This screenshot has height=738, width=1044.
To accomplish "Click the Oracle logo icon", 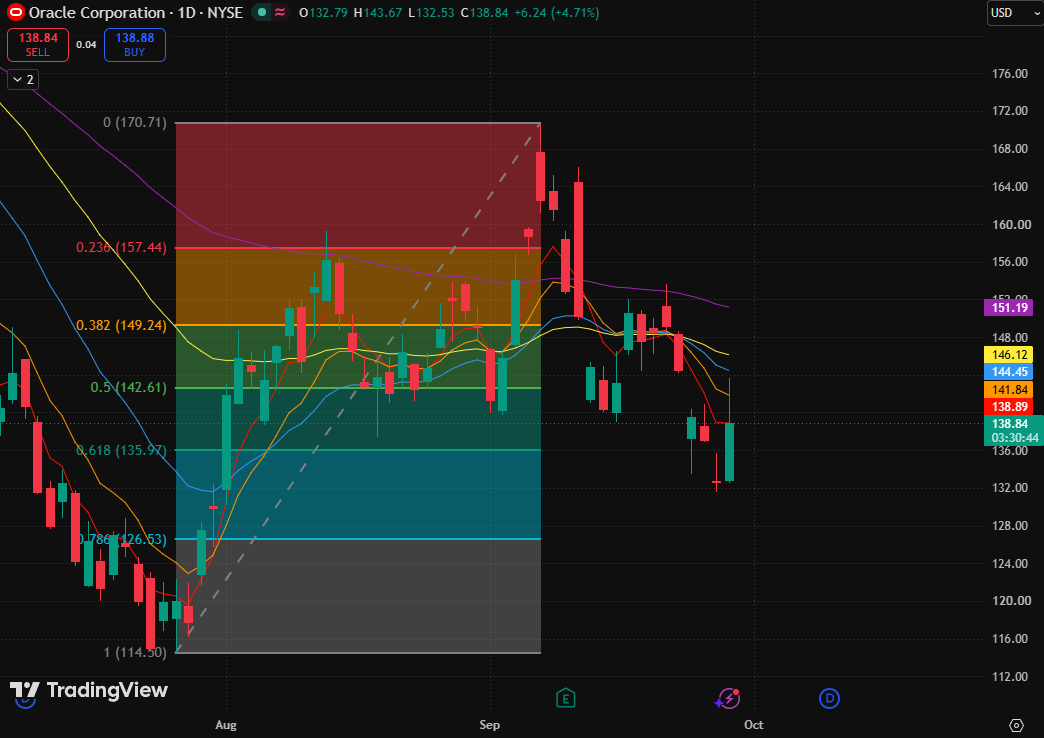I will coord(15,12).
